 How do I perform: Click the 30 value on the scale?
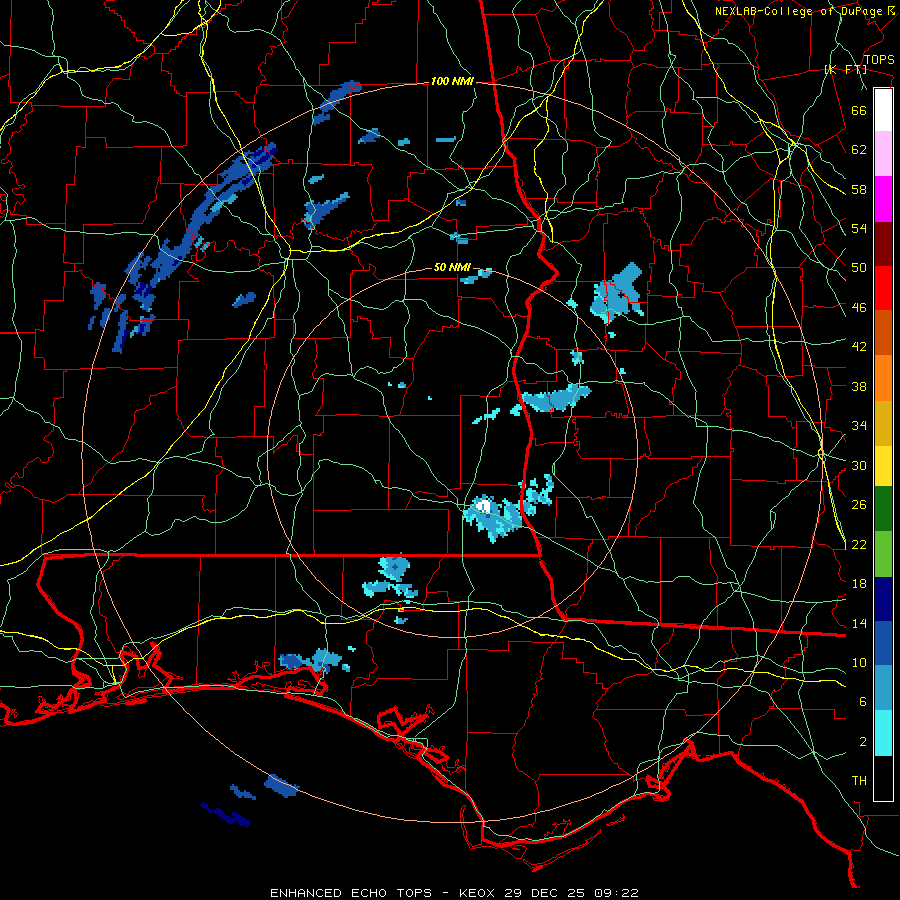coord(859,465)
